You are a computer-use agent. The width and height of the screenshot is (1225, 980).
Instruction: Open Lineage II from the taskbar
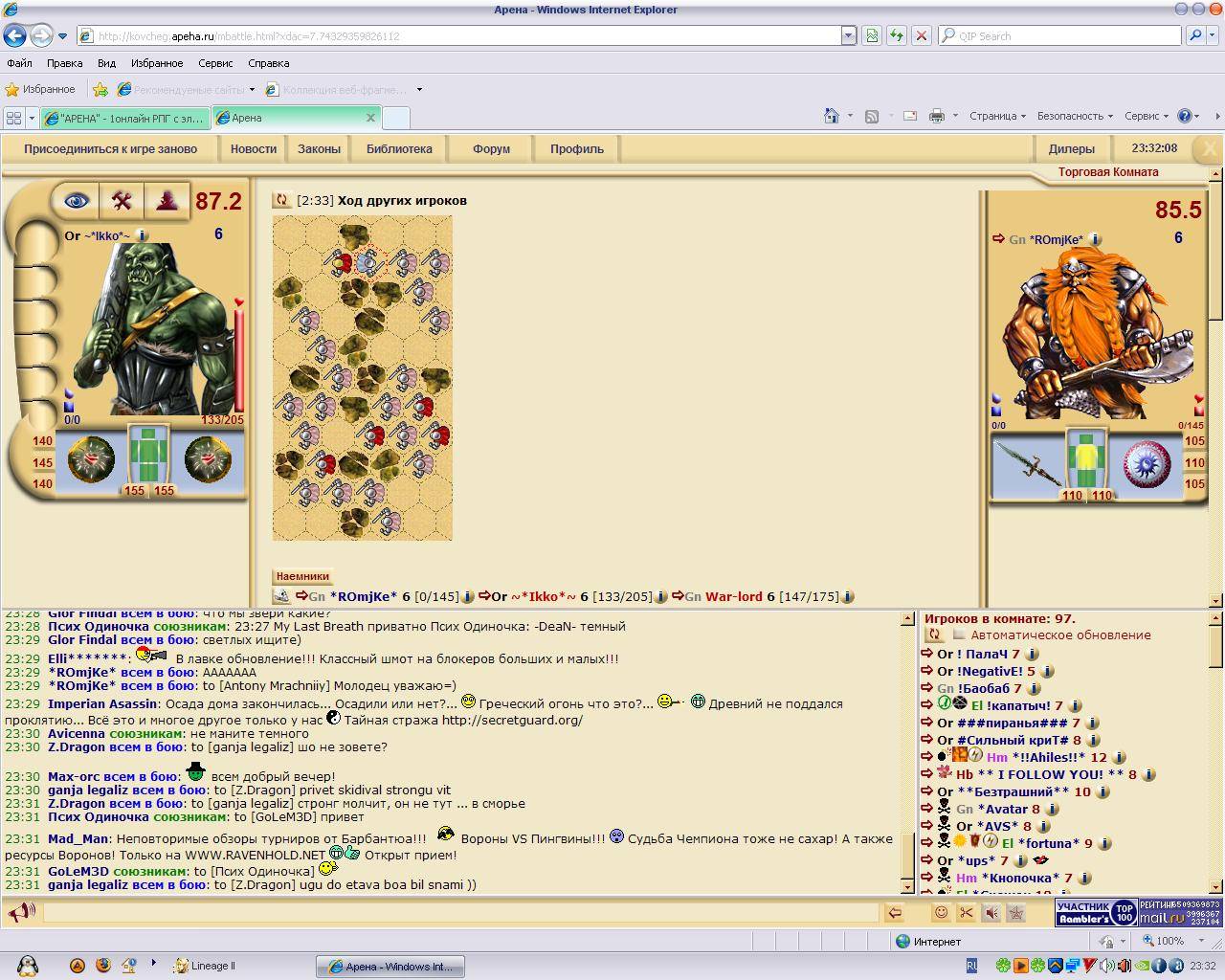click(205, 966)
